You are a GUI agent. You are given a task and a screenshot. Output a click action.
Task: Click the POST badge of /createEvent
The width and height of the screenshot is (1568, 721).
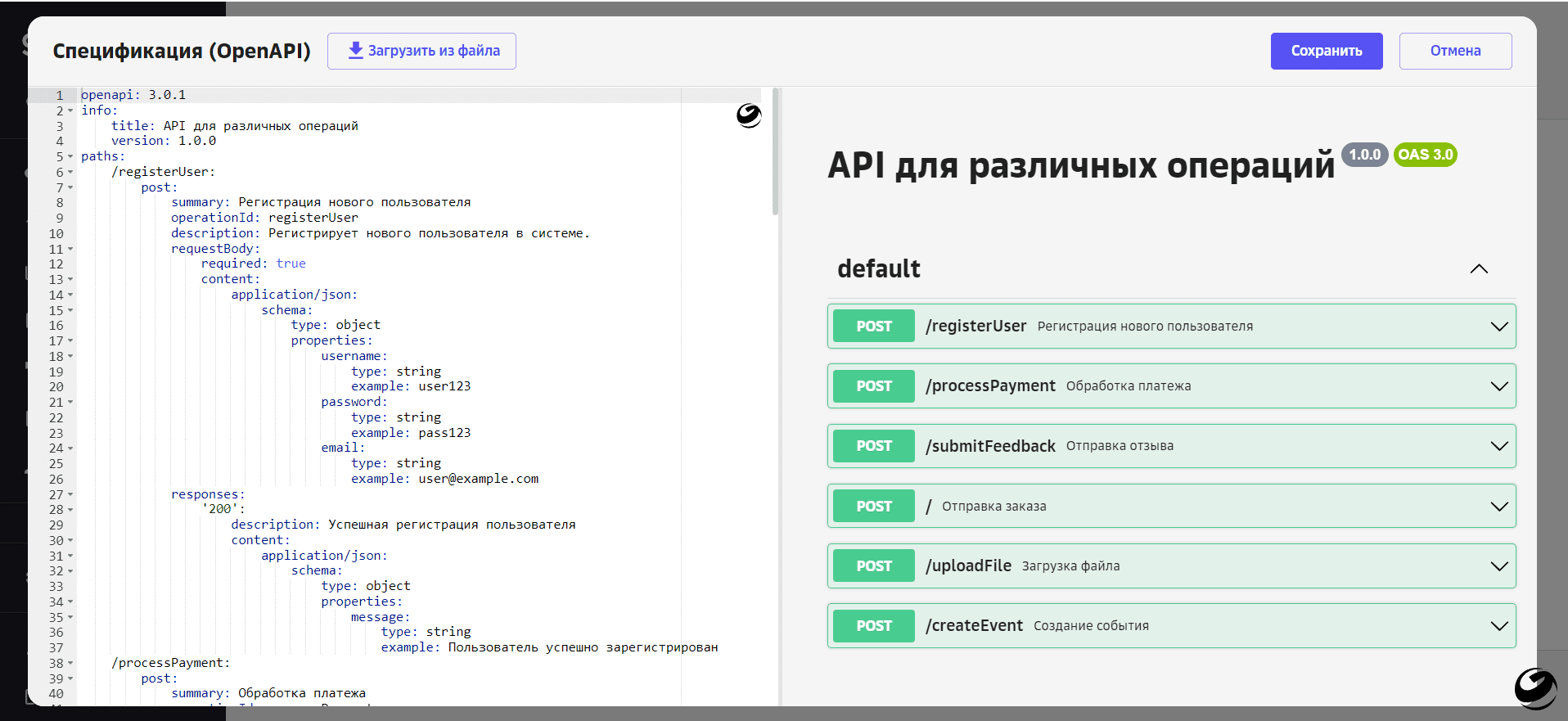pyautogui.click(x=874, y=625)
